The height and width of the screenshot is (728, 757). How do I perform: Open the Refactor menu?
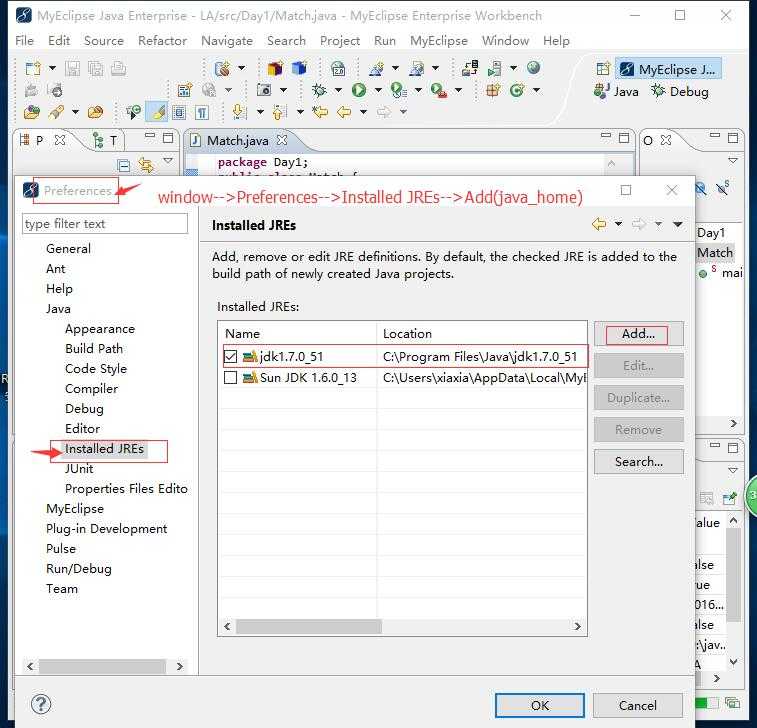162,41
